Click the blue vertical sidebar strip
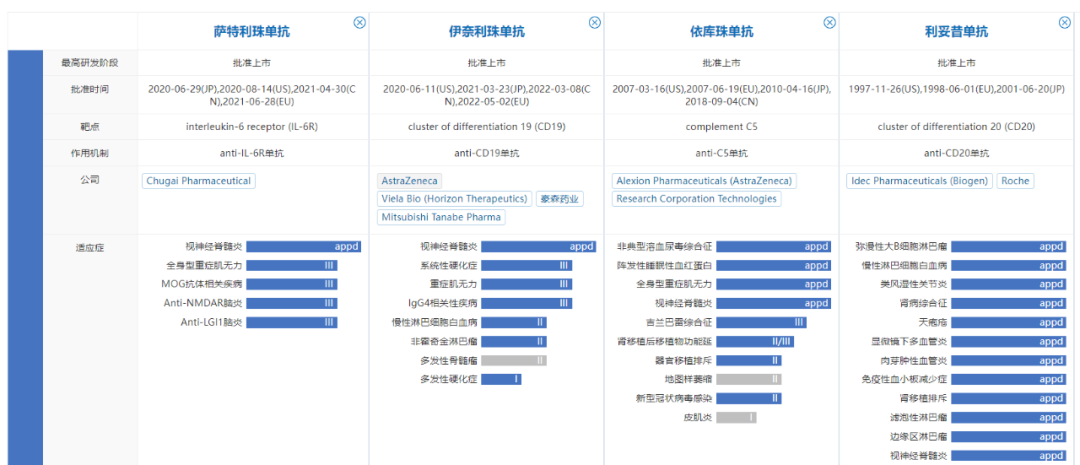The image size is (1080, 465). click(x=25, y=257)
